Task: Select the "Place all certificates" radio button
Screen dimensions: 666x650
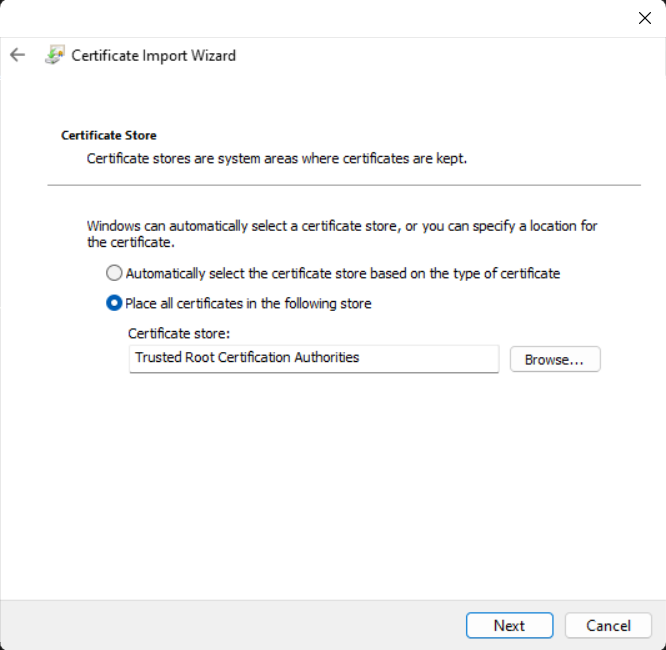Action: point(114,303)
